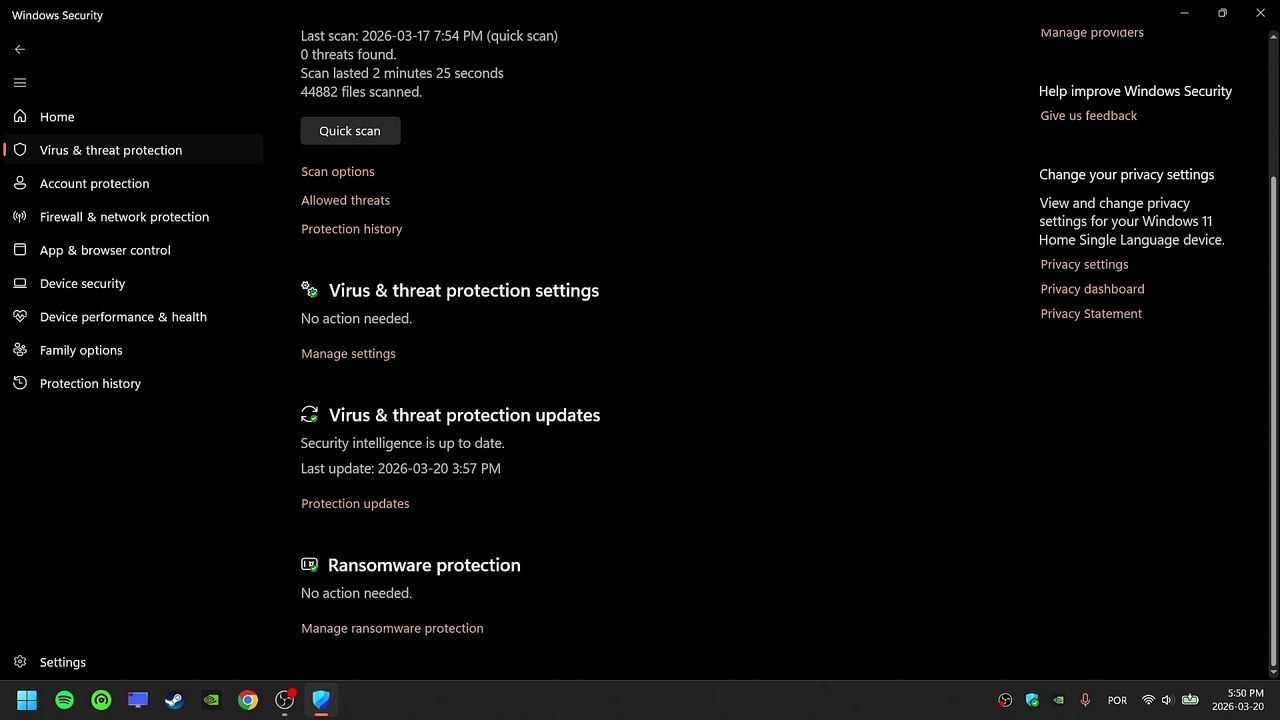Click the heart icon for Device performance
The image size is (1280, 720).
click(x=20, y=316)
